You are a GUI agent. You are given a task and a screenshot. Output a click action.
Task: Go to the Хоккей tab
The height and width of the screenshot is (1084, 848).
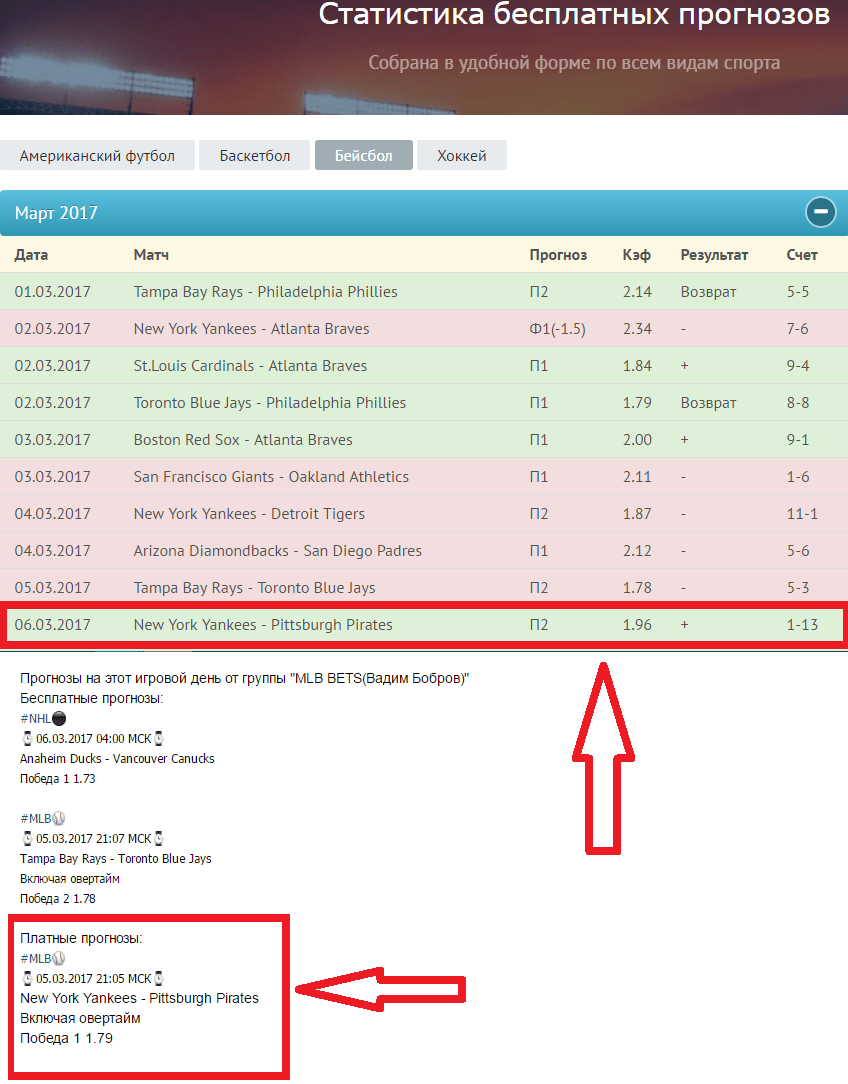pos(461,156)
